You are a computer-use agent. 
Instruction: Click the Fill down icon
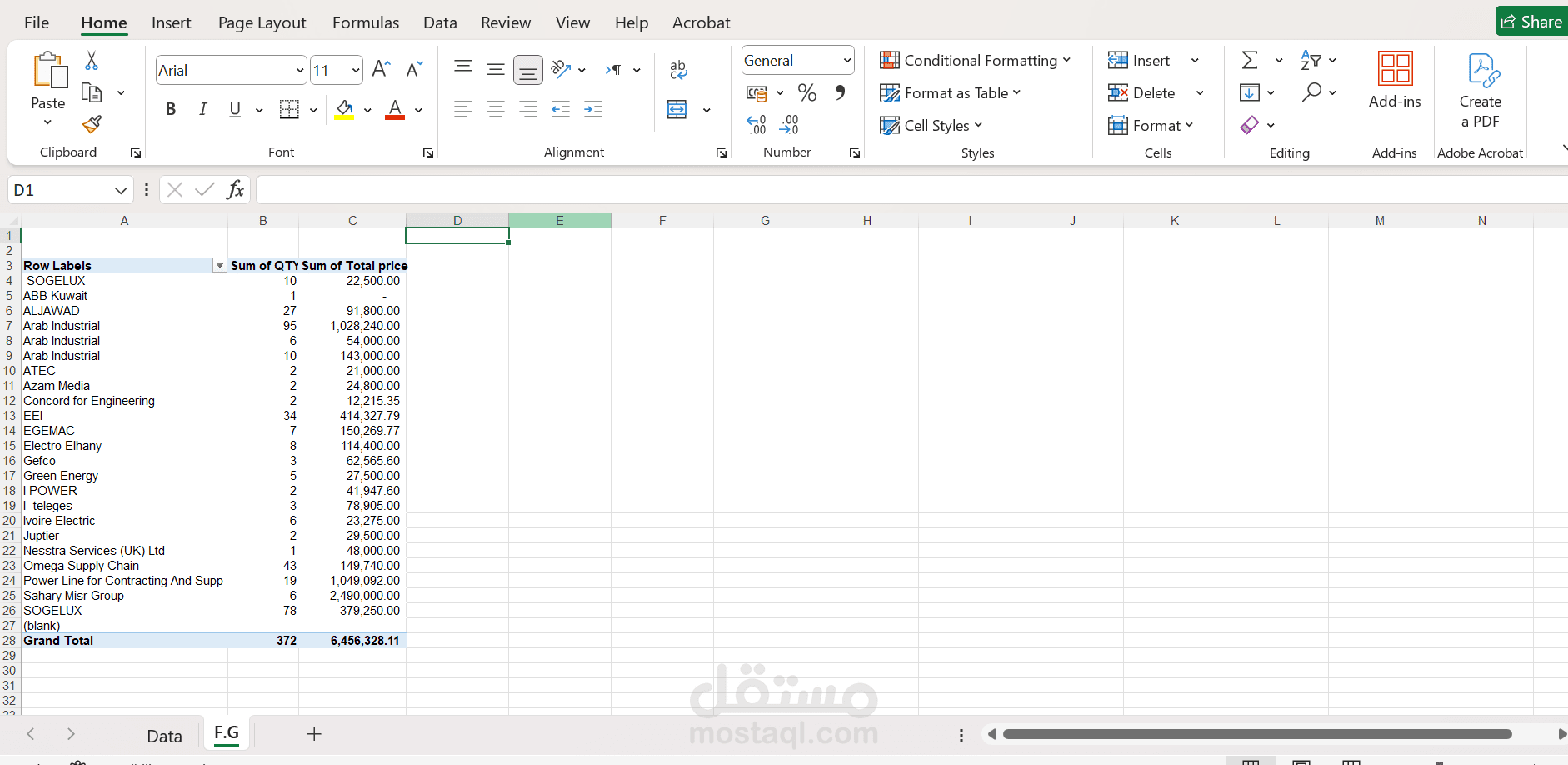(x=1250, y=92)
